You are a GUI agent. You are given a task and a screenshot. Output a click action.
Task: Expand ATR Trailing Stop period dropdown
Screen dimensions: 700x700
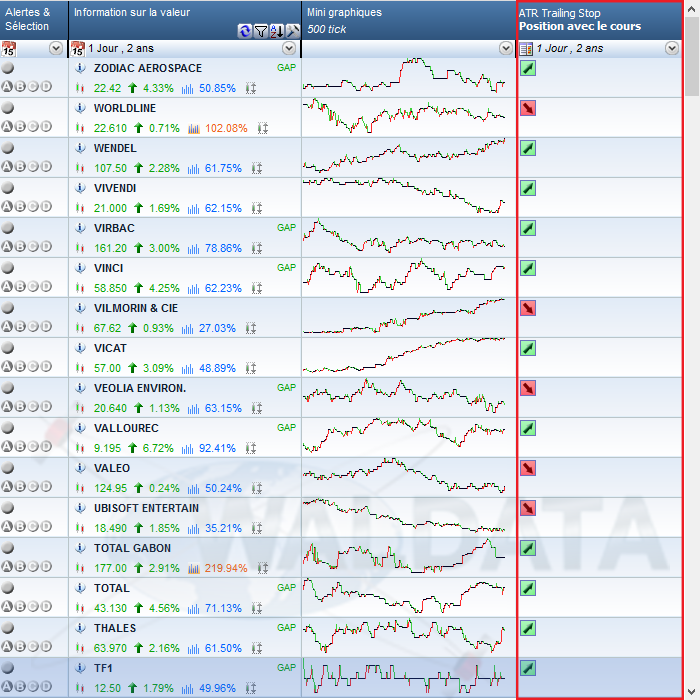point(672,48)
